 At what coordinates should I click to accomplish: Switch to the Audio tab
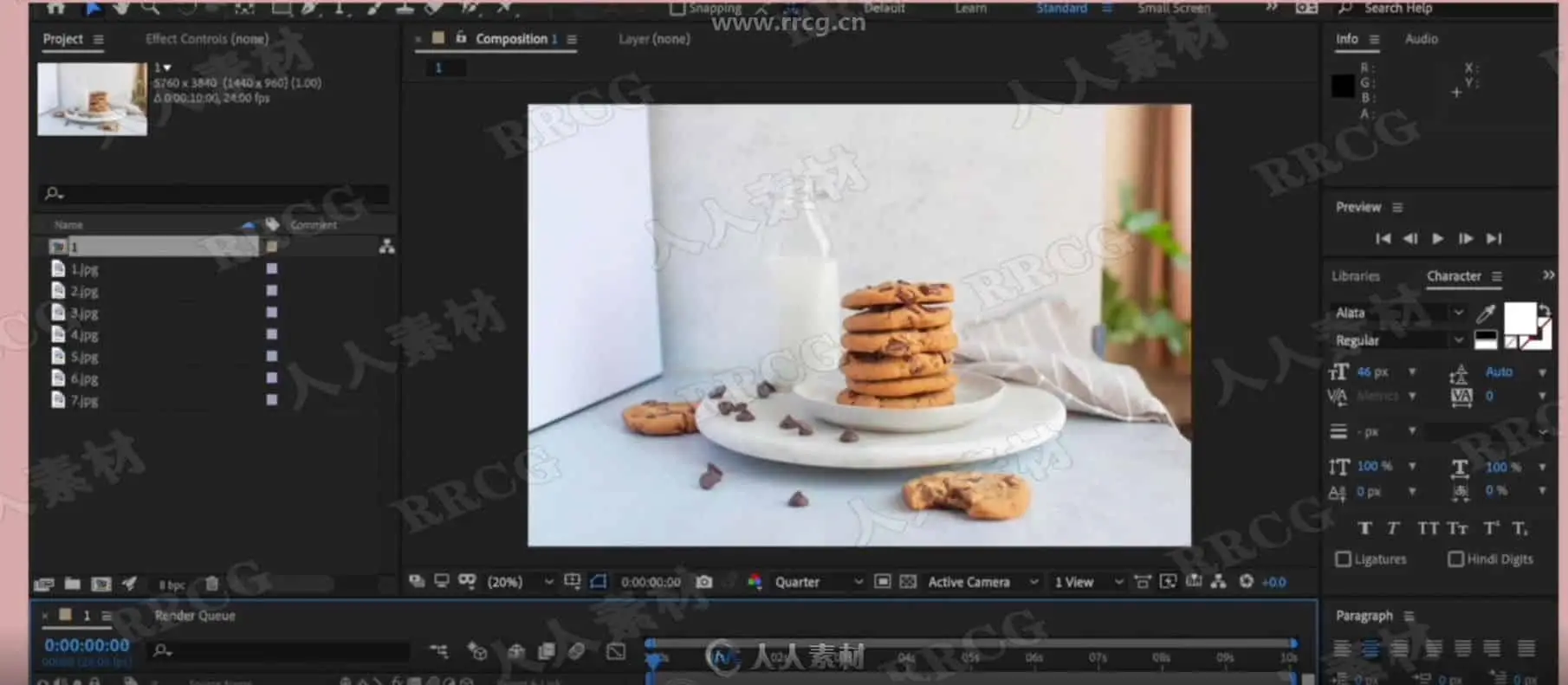click(x=1421, y=39)
